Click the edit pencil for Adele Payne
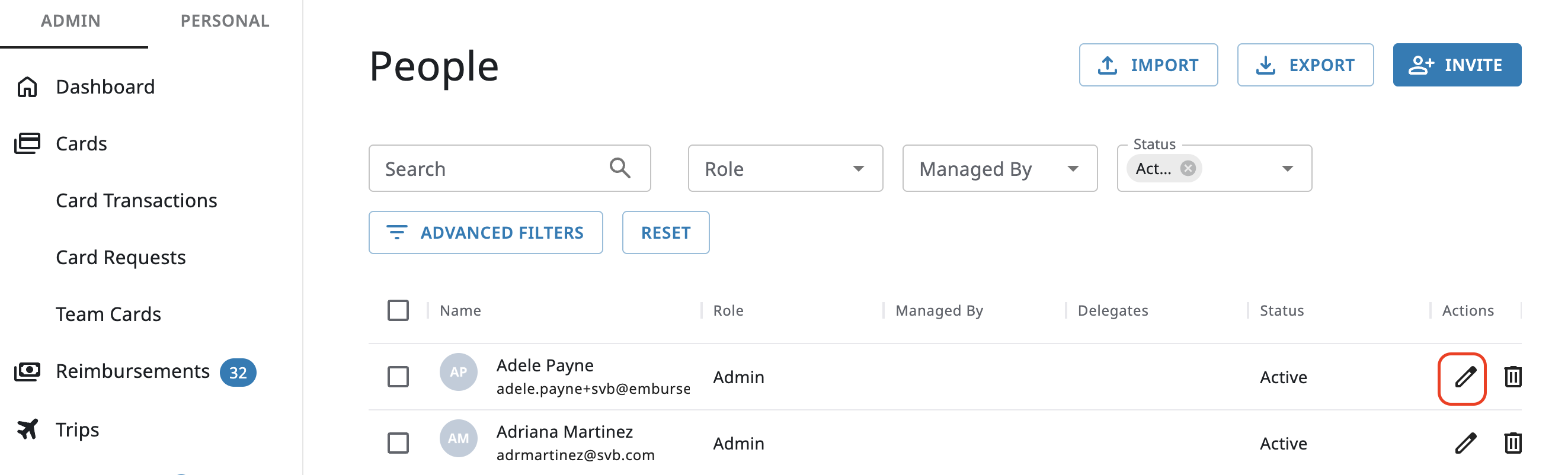 pos(1464,377)
